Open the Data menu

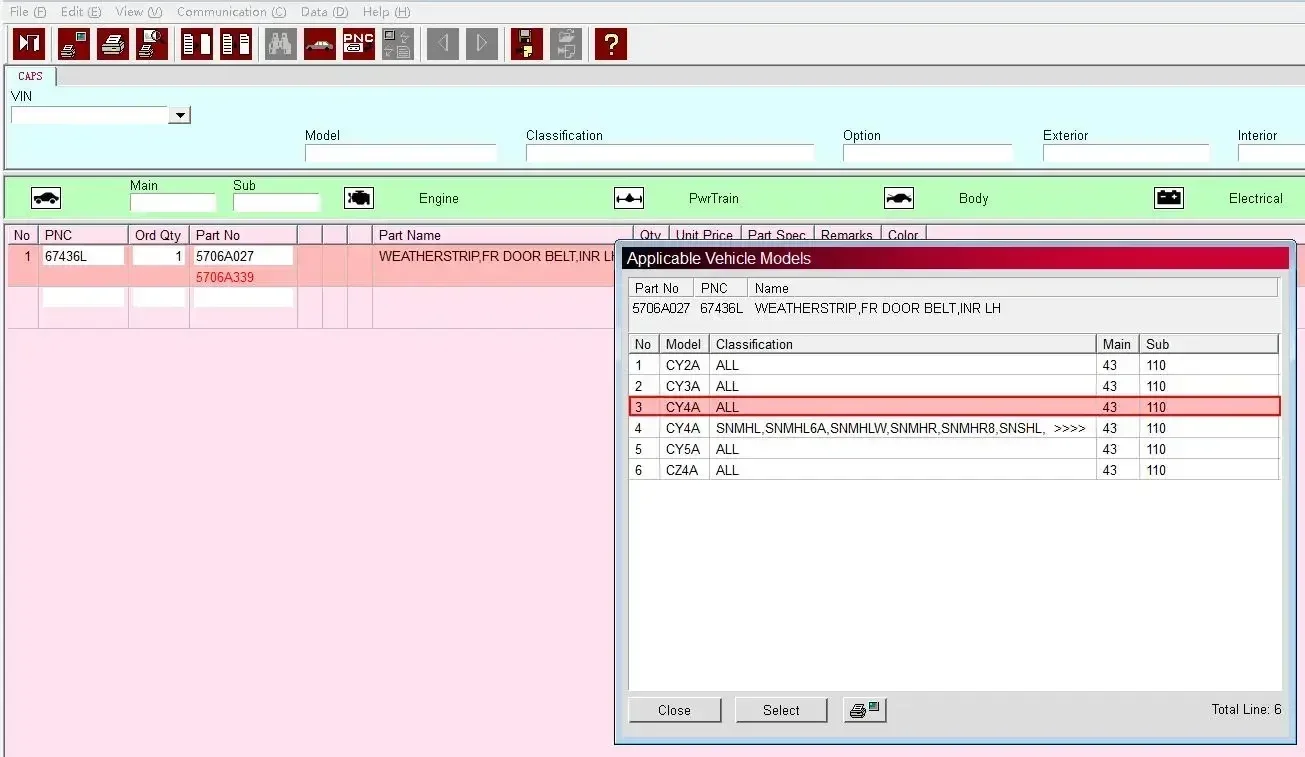pyautogui.click(x=324, y=12)
